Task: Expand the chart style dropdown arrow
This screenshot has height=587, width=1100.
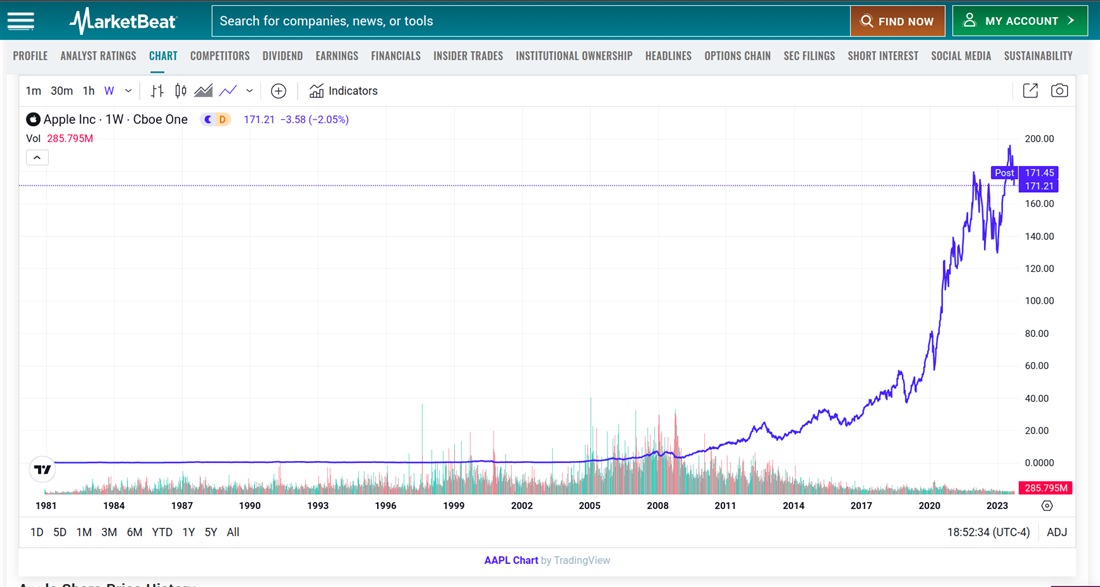Action: (x=249, y=91)
